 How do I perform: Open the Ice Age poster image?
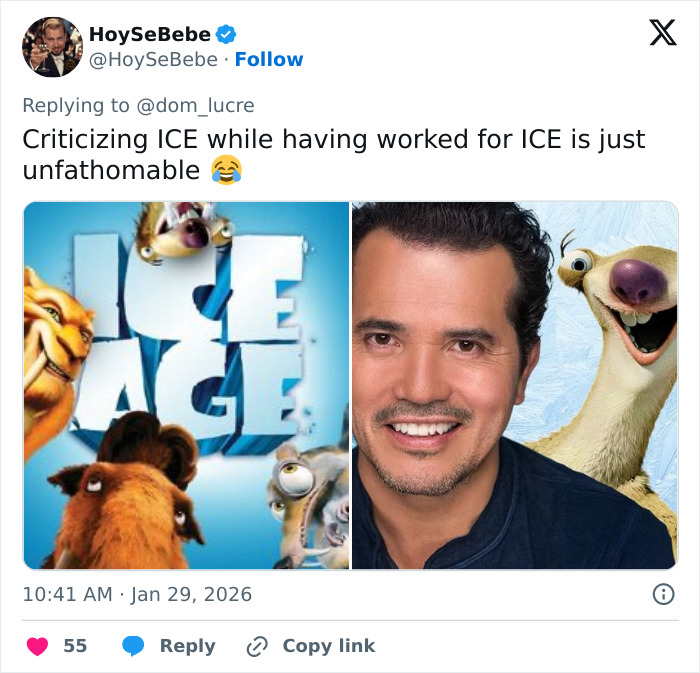click(x=186, y=385)
